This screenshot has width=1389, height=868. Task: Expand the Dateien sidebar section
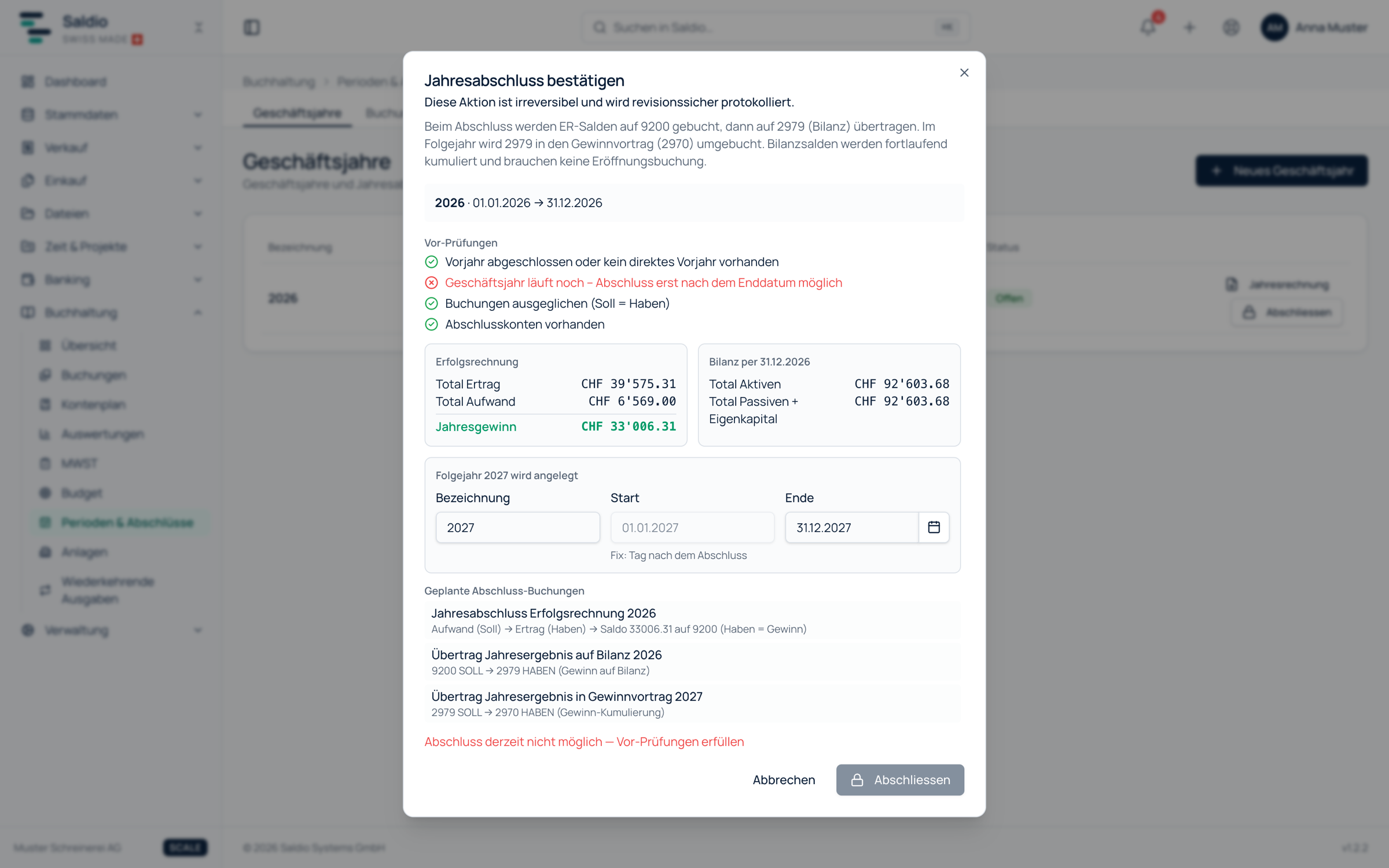(x=111, y=214)
